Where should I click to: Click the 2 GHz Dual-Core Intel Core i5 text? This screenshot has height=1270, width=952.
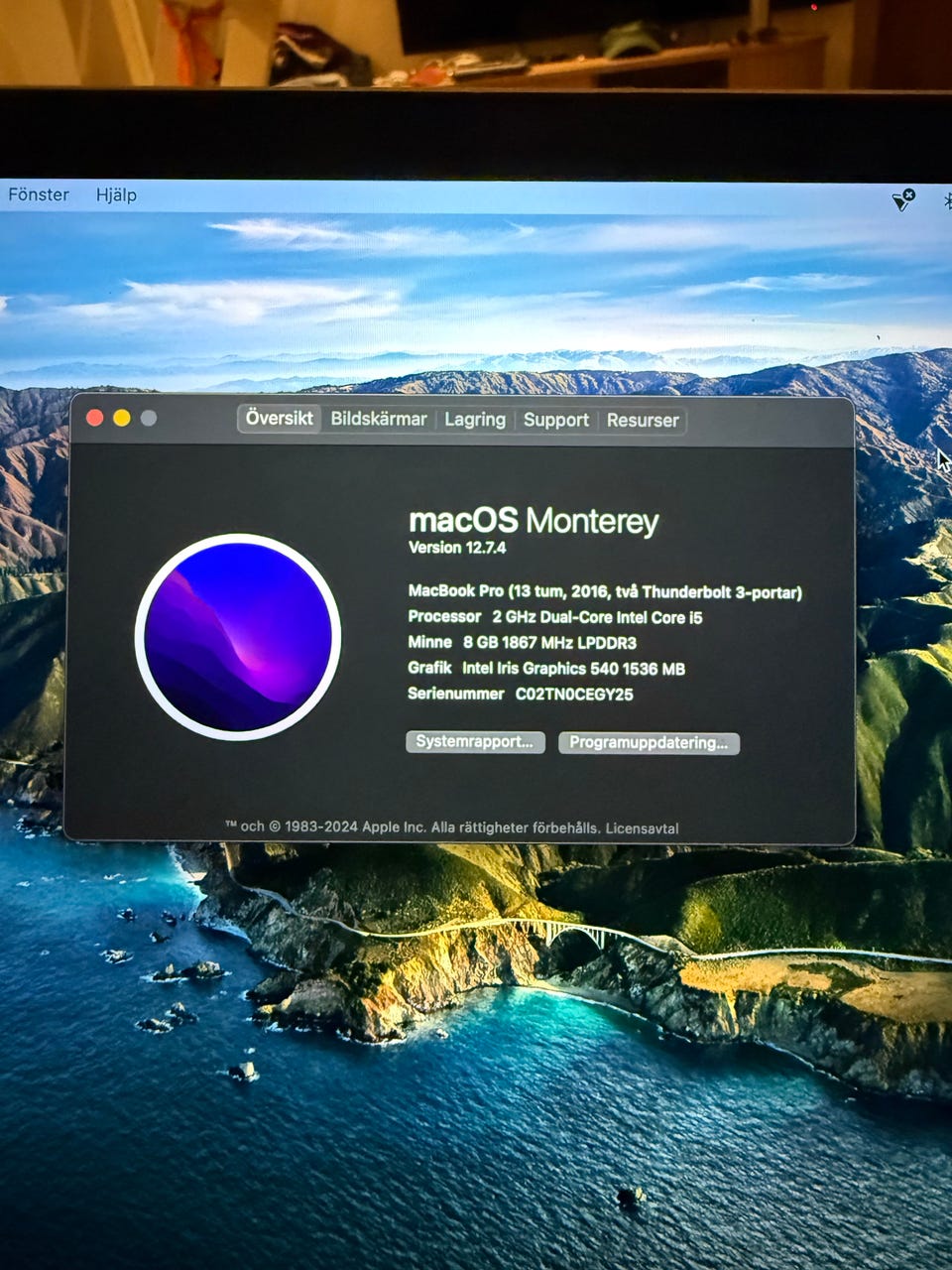click(x=597, y=617)
